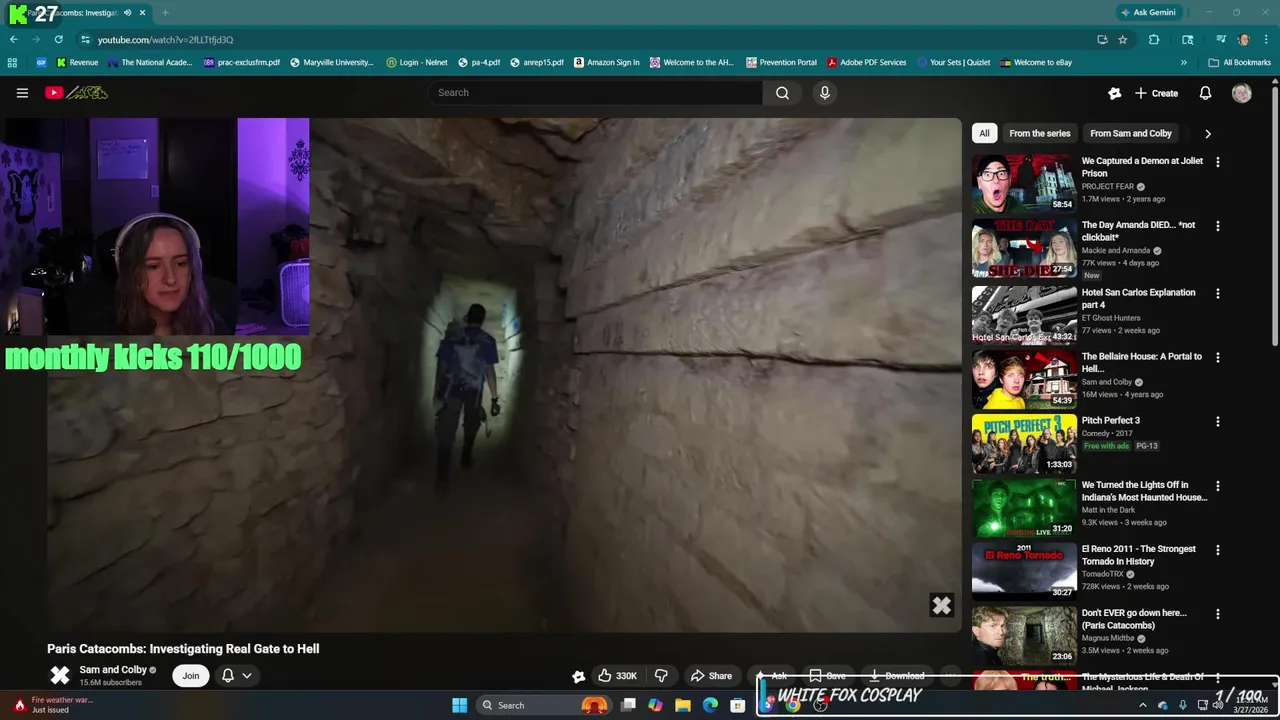1280x720 pixels.
Task: View site information icon beside the URL
Action: click(85, 40)
